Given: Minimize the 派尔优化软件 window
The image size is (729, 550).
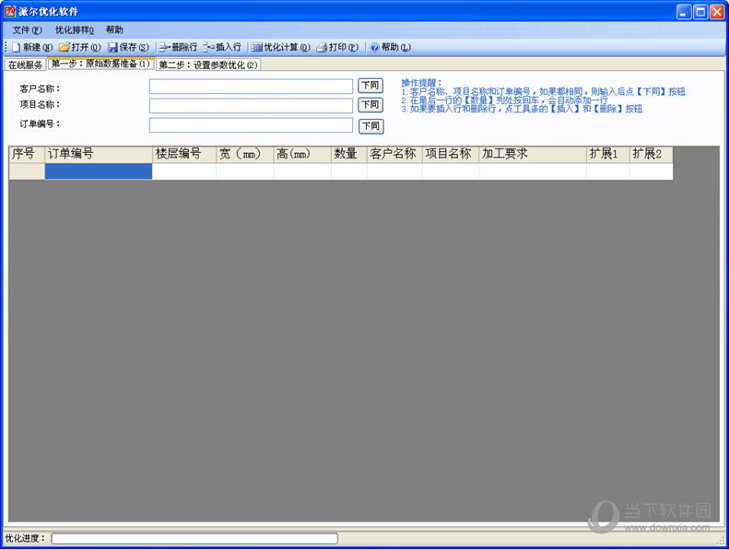Looking at the screenshot, I should [683, 11].
